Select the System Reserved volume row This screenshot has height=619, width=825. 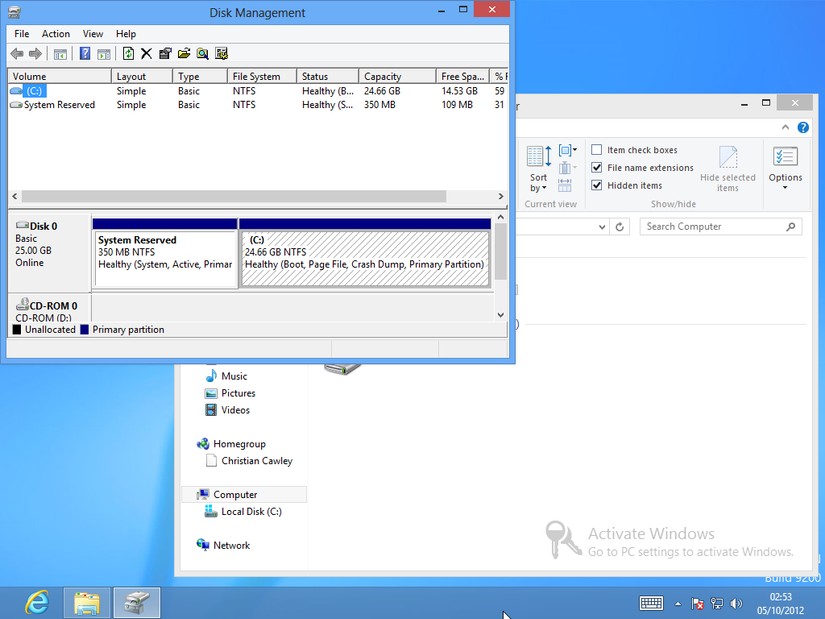coord(258,105)
